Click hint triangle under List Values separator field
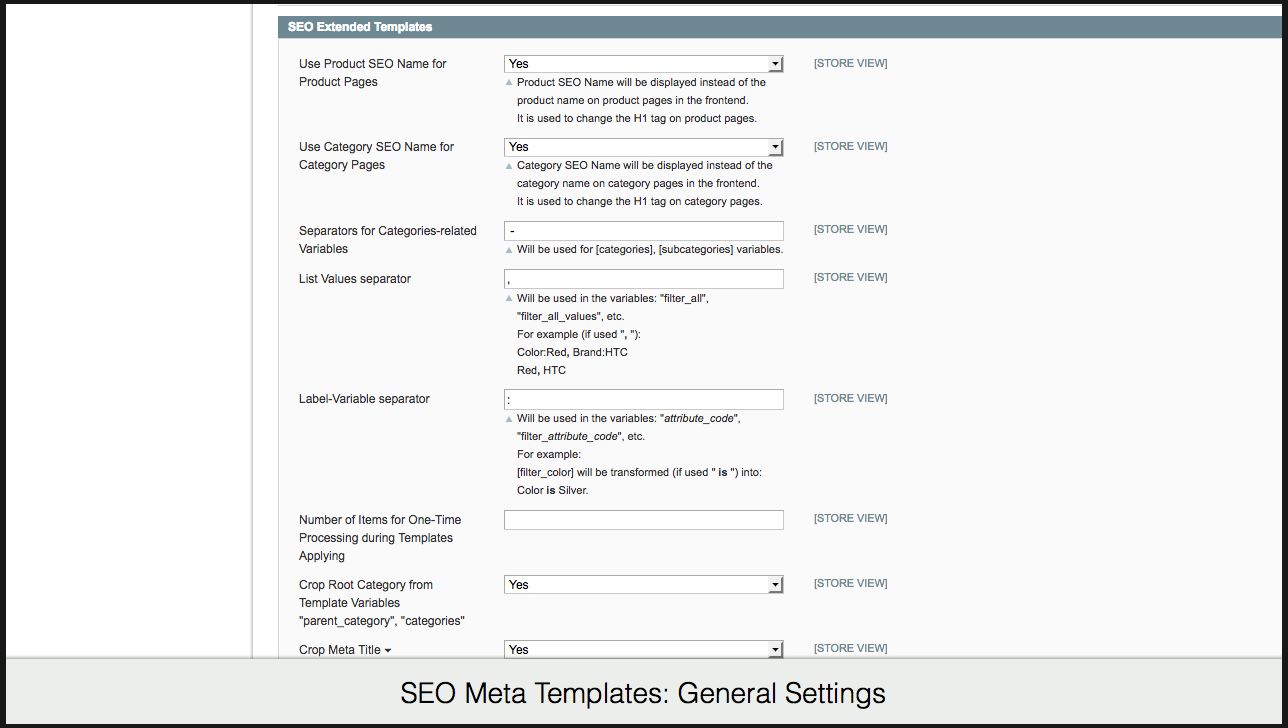This screenshot has height=728, width=1288. tap(509, 299)
